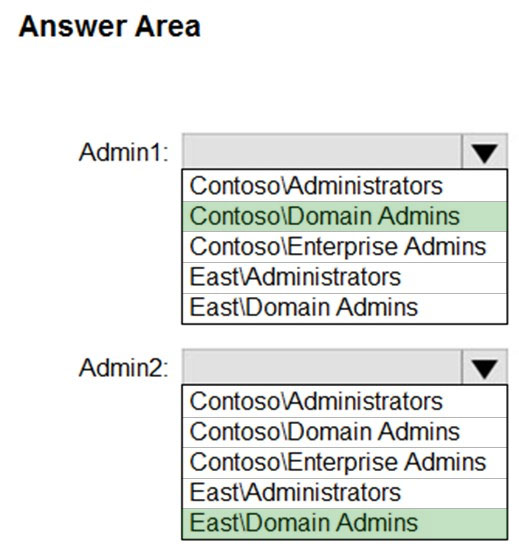The height and width of the screenshot is (551, 519).
Task: Expand the Admin1 dropdown arrow
Action: click(485, 152)
